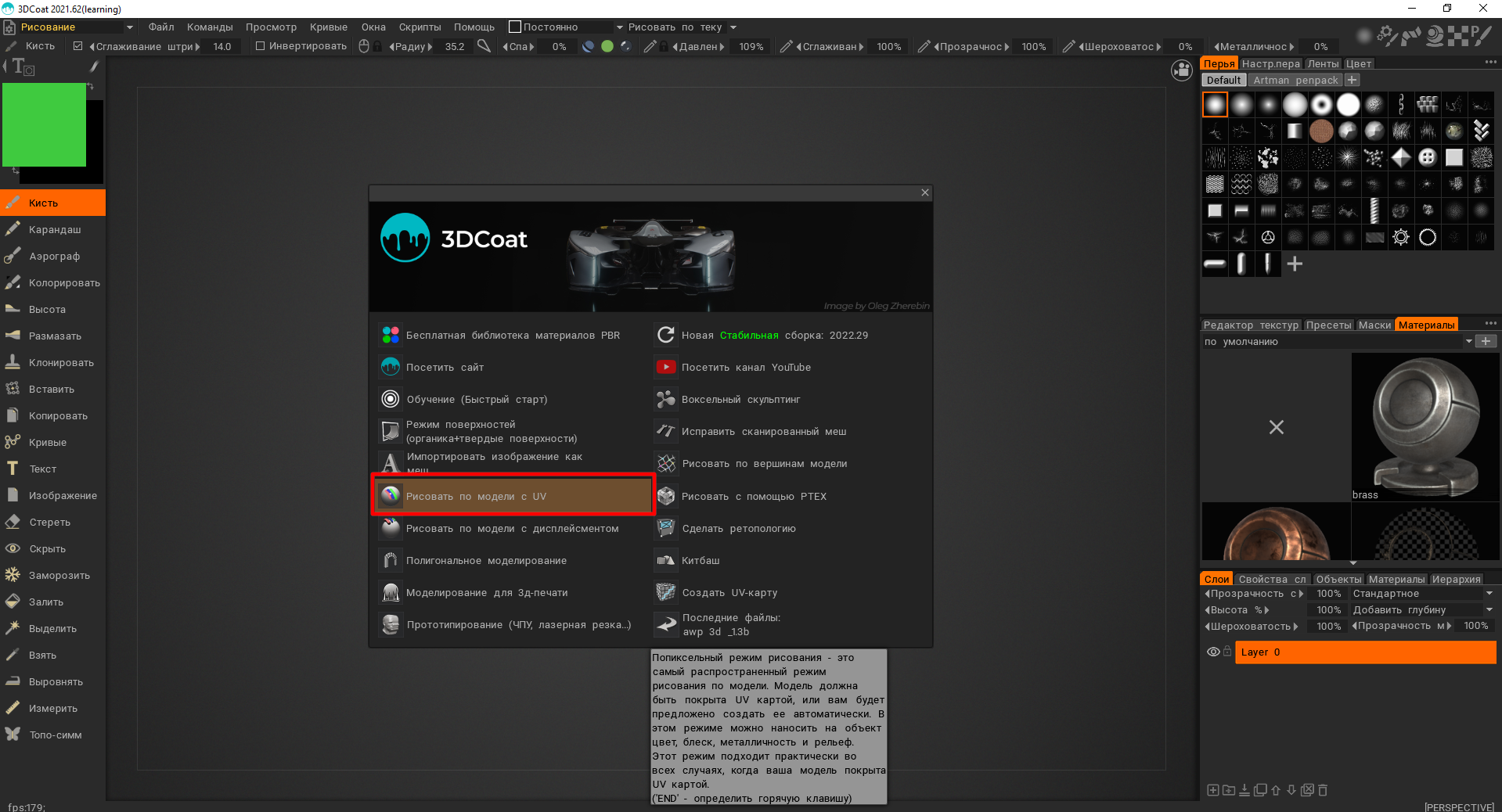Delete the layer with the trash icon
The height and width of the screenshot is (812, 1502).
[x=1323, y=790]
